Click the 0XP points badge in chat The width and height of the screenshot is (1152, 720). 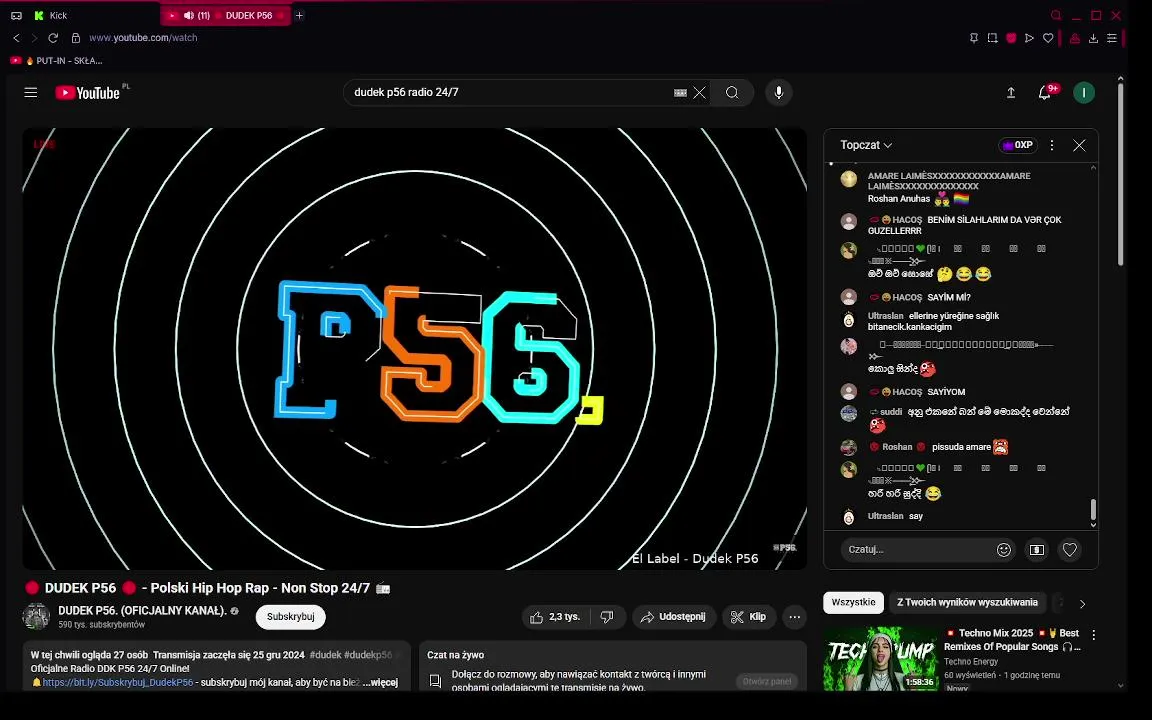pyautogui.click(x=1018, y=145)
